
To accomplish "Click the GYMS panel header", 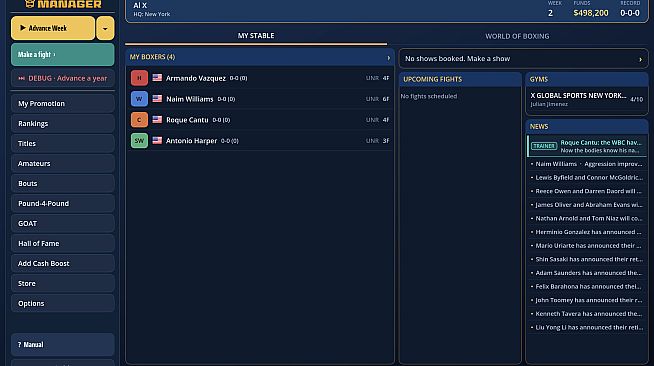I will (x=587, y=79).
